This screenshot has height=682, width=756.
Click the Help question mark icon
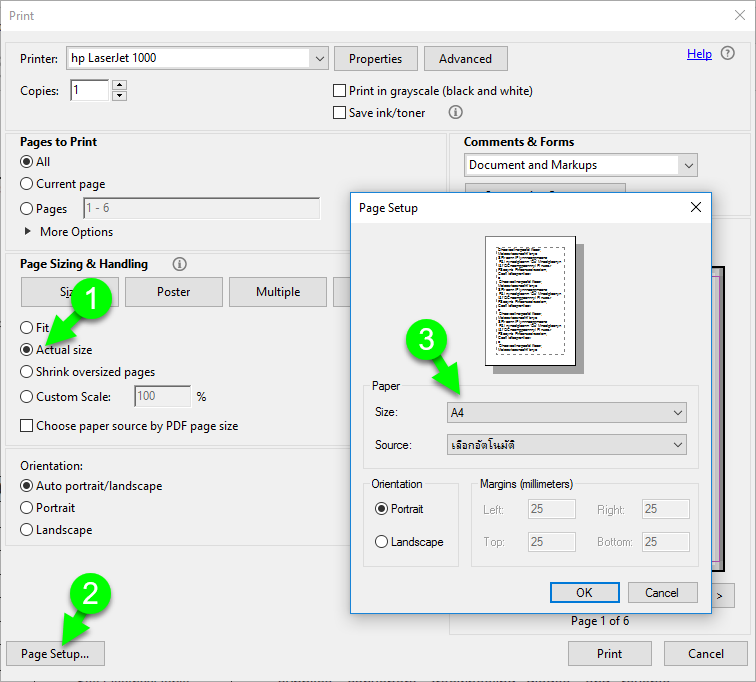pos(728,54)
